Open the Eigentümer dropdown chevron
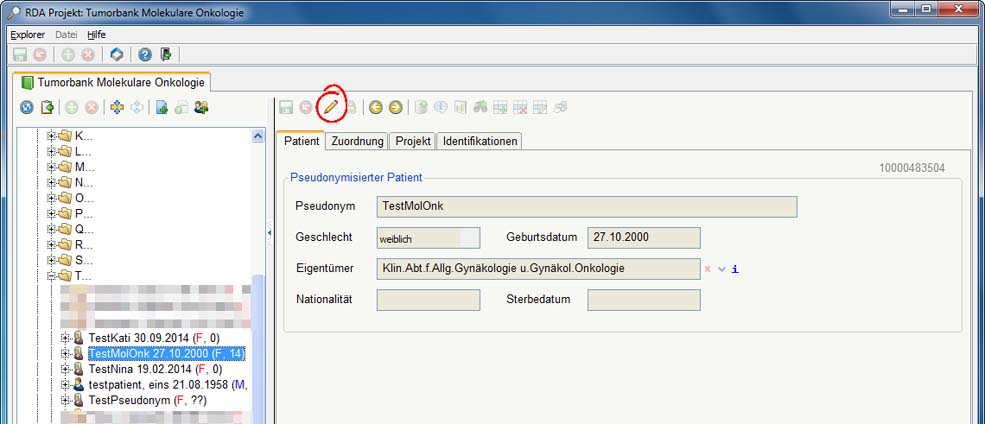This screenshot has height=424, width=985. tap(721, 269)
